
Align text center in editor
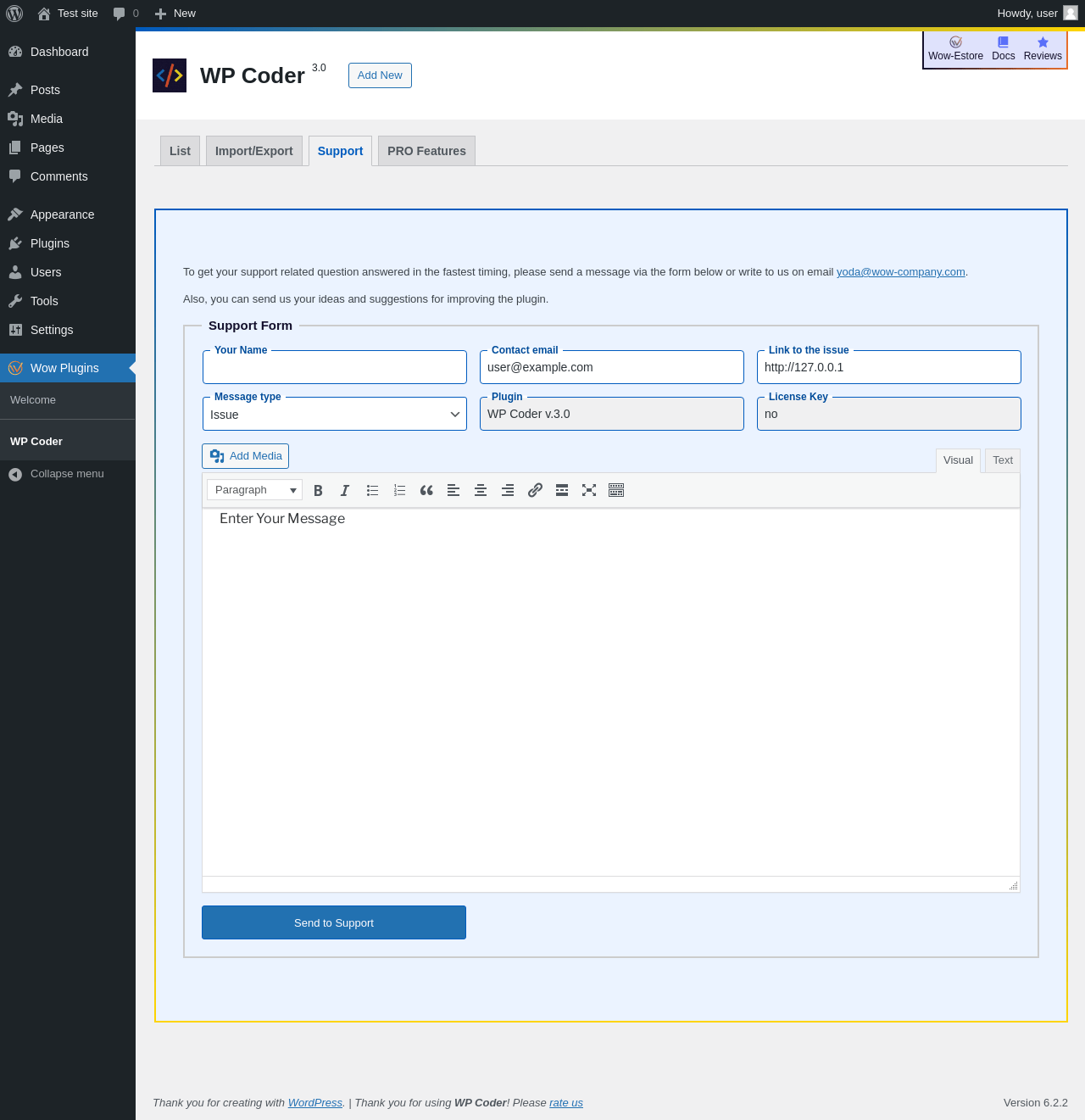coord(481,490)
